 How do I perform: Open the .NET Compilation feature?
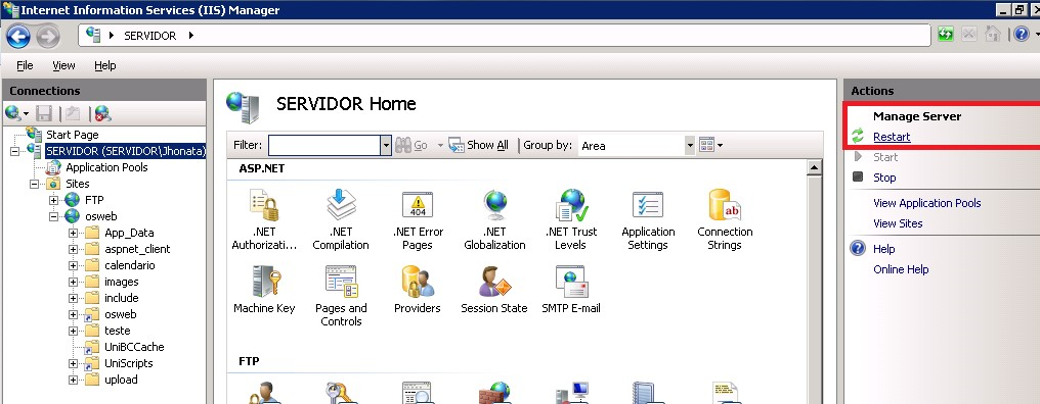(340, 206)
